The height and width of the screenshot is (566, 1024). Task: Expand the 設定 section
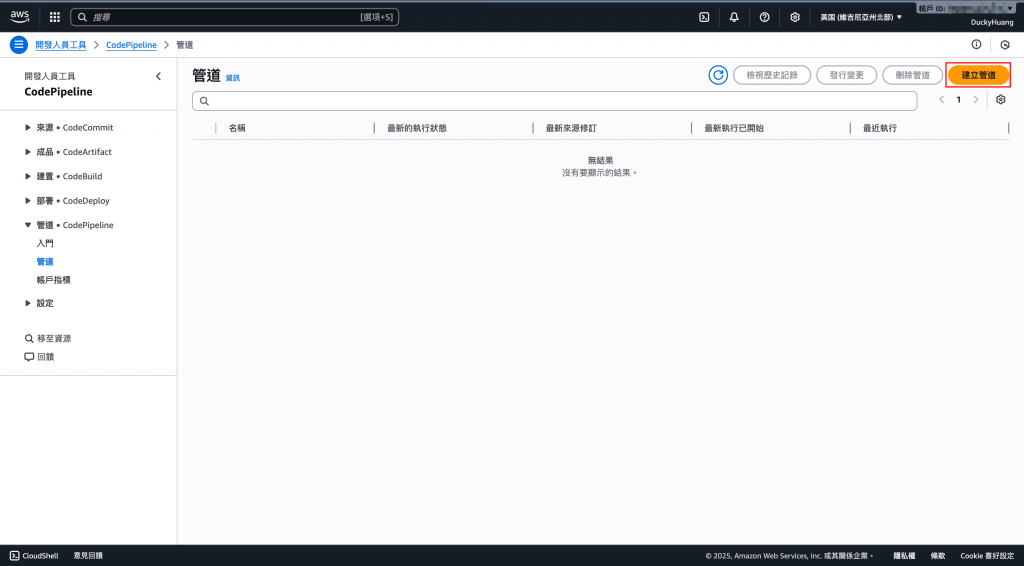pos(39,303)
